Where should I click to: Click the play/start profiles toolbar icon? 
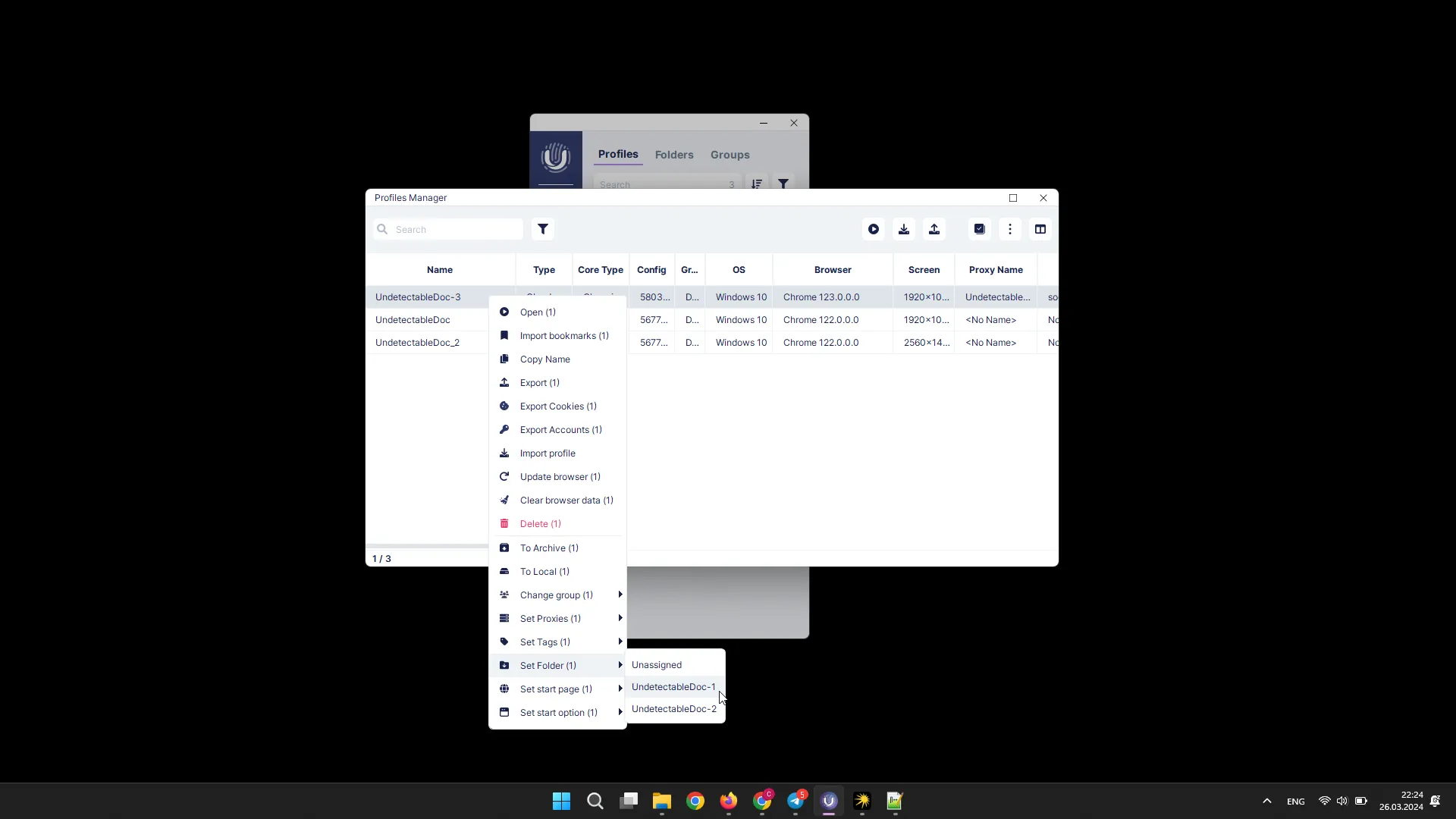click(874, 229)
